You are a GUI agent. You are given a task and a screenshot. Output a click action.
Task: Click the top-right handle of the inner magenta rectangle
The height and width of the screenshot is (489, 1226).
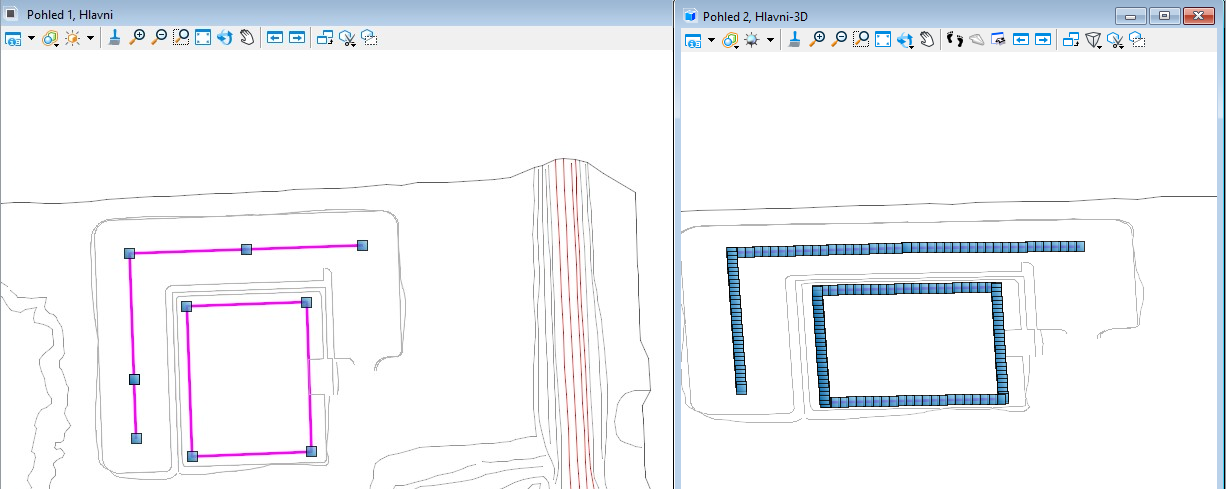click(x=307, y=302)
